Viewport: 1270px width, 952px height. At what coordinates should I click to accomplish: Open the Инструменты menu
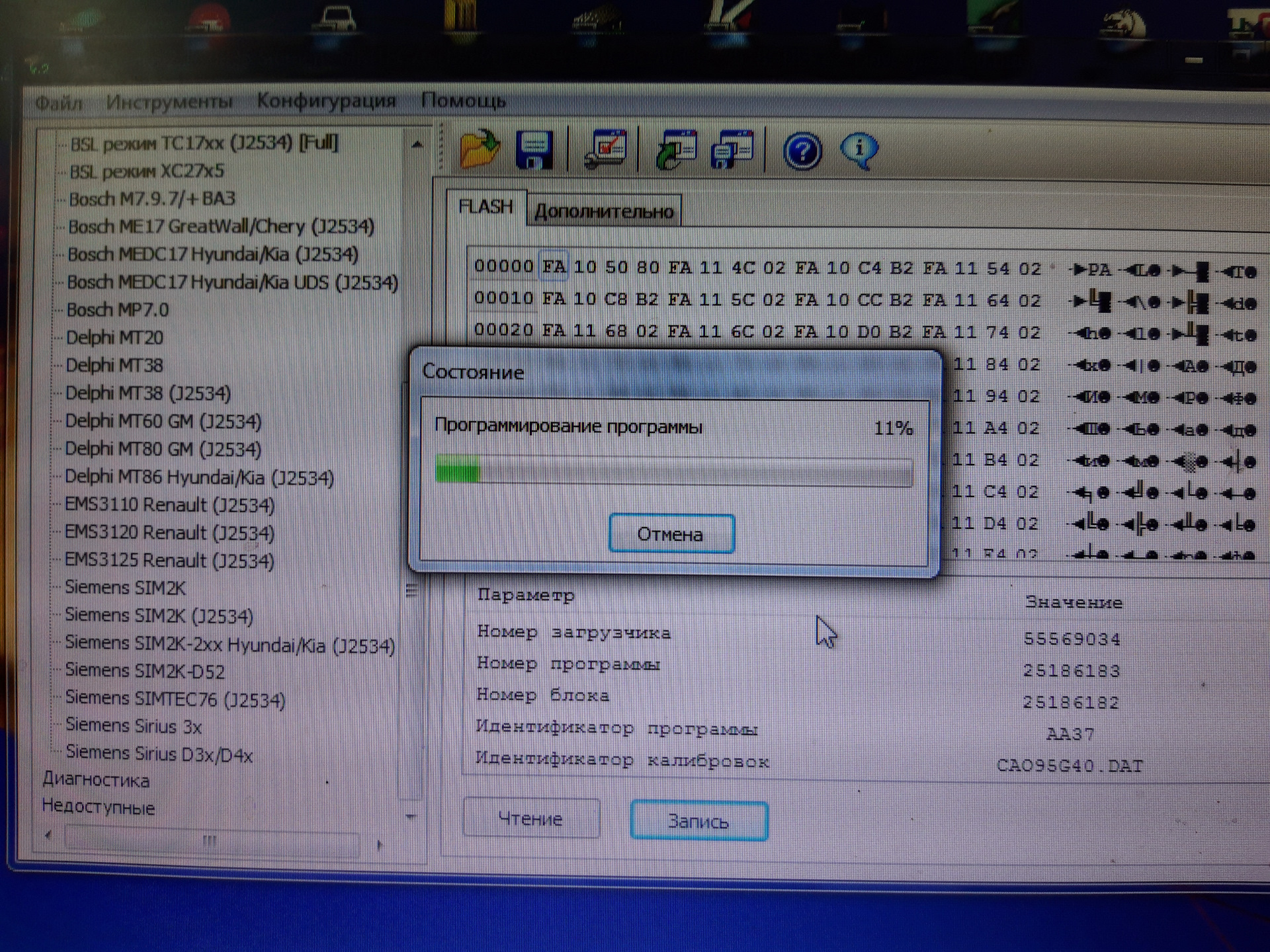tap(169, 102)
